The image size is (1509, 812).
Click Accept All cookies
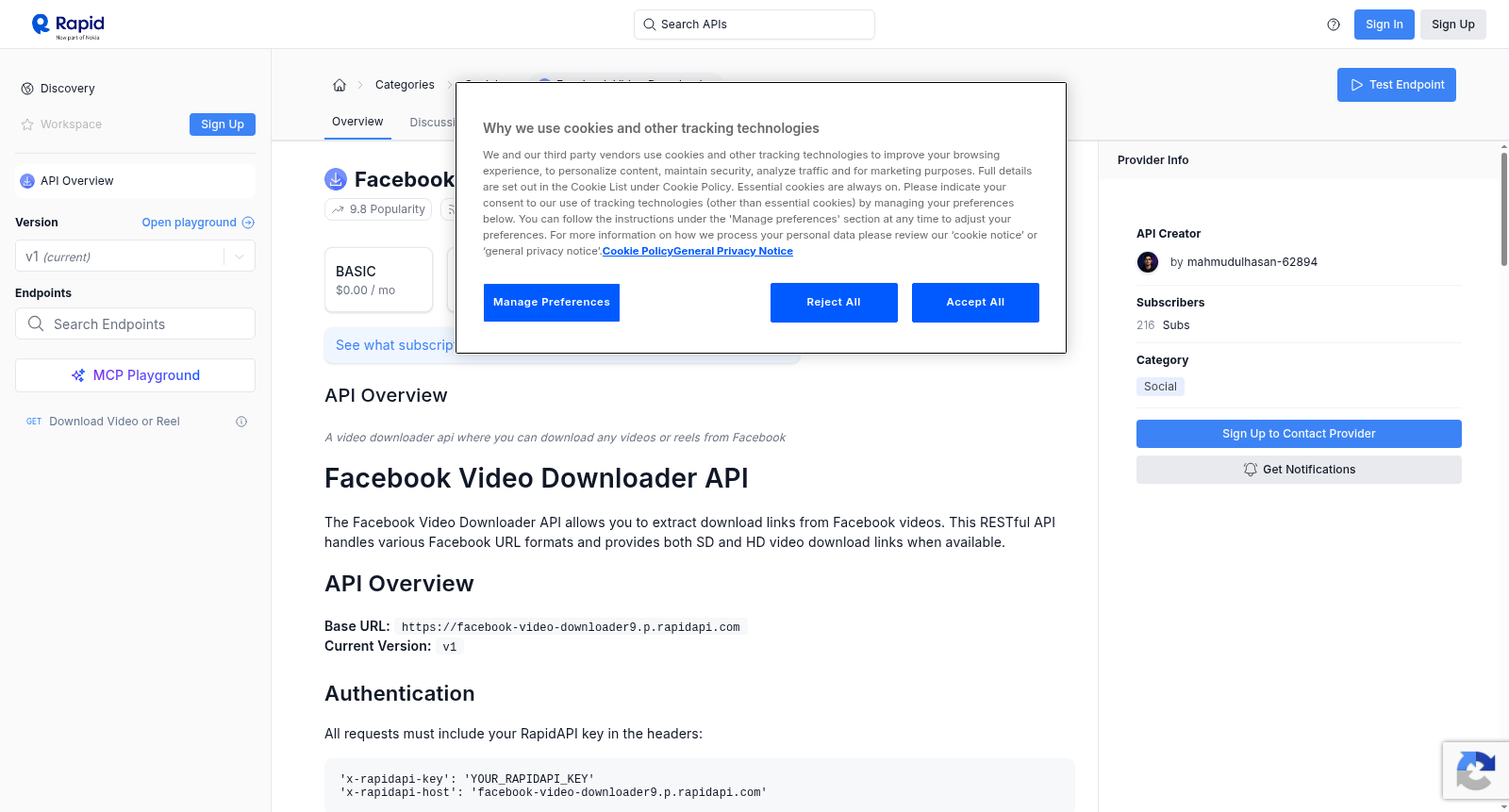975,303
